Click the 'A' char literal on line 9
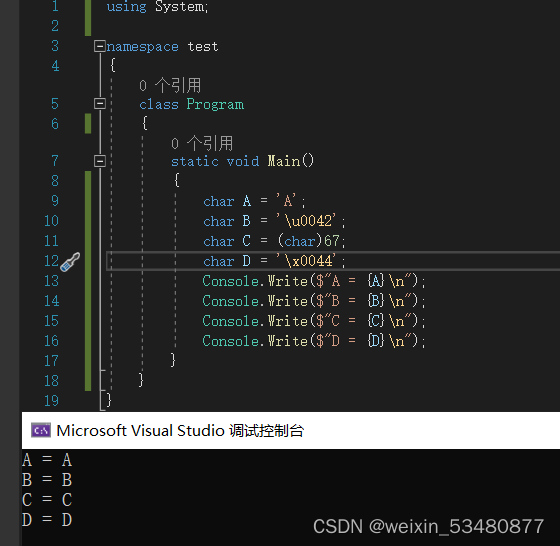 coord(286,201)
